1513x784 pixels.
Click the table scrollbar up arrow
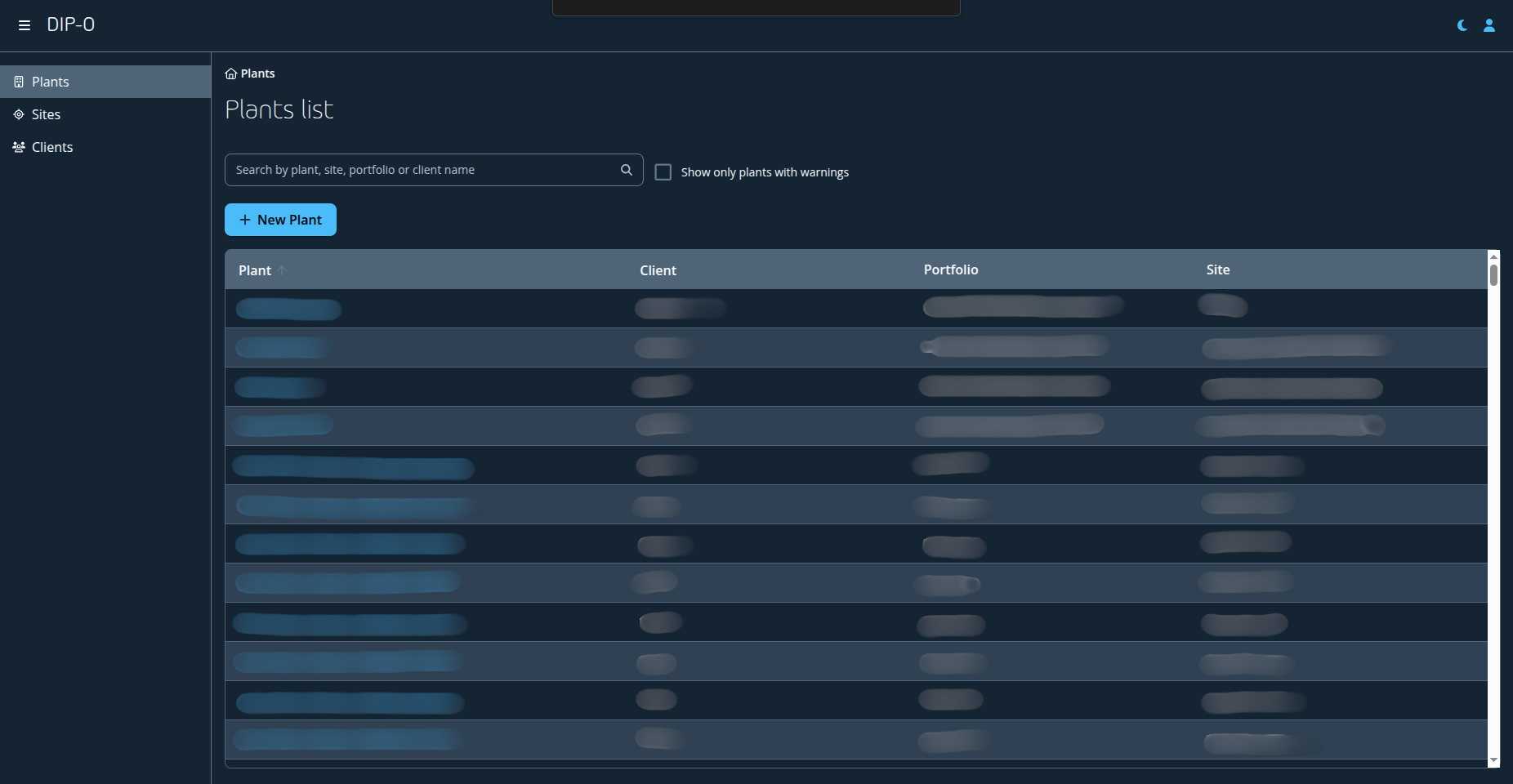1493,256
